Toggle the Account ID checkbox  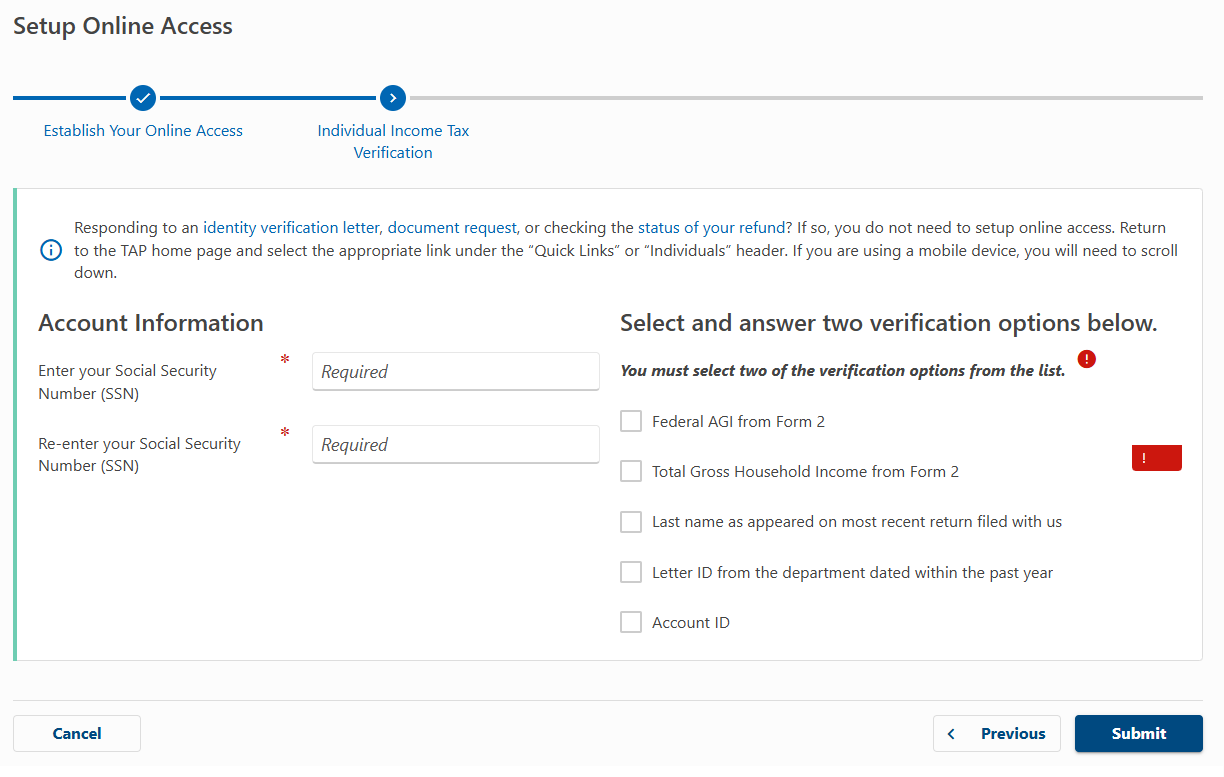tap(631, 623)
